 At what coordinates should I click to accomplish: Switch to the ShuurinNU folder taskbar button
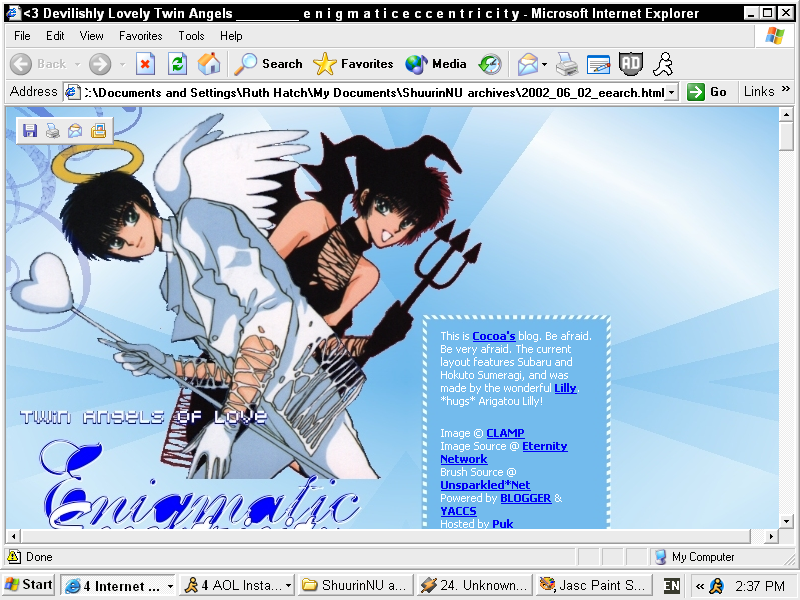pyautogui.click(x=356, y=586)
